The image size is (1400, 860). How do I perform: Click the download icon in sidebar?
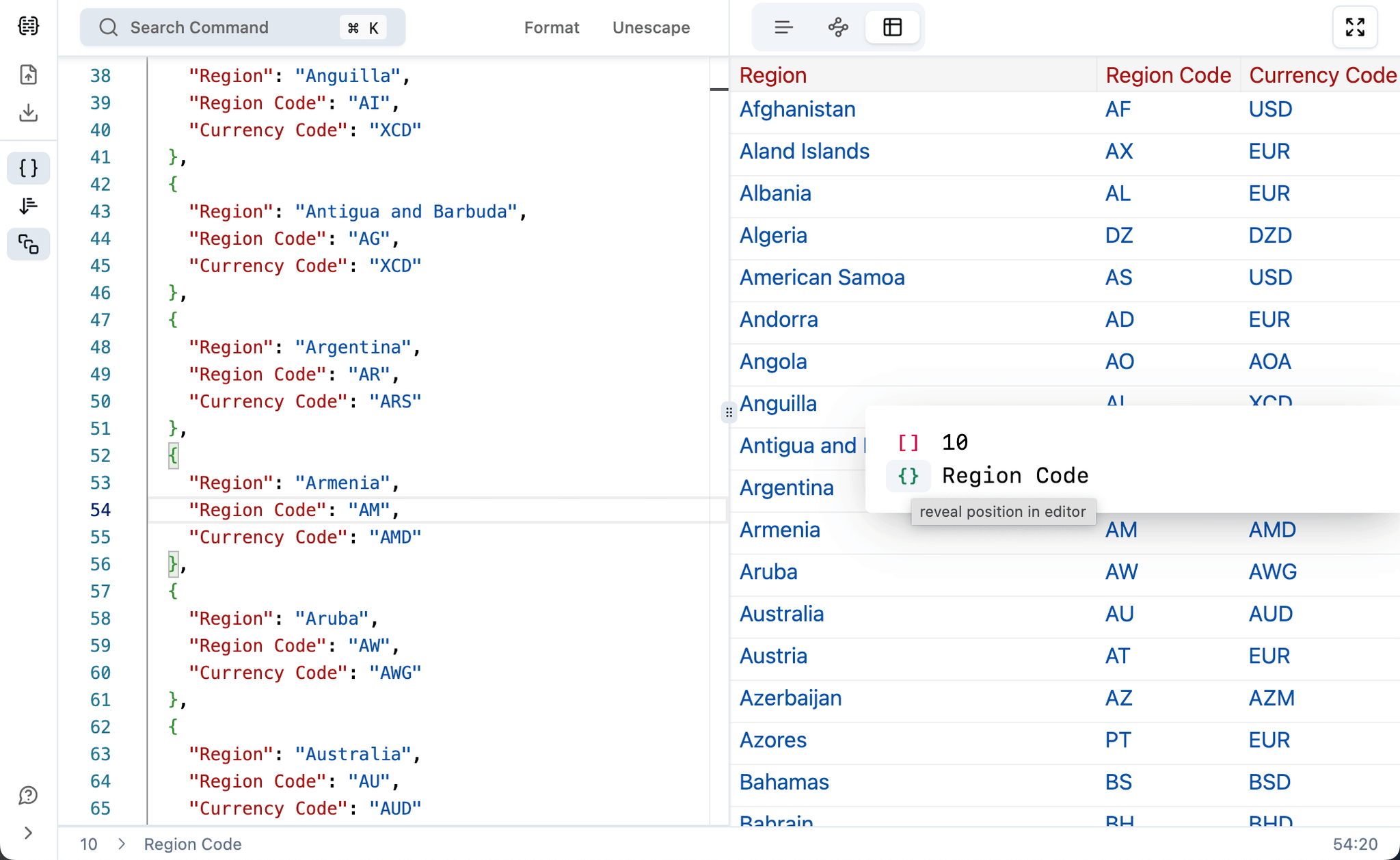[28, 113]
